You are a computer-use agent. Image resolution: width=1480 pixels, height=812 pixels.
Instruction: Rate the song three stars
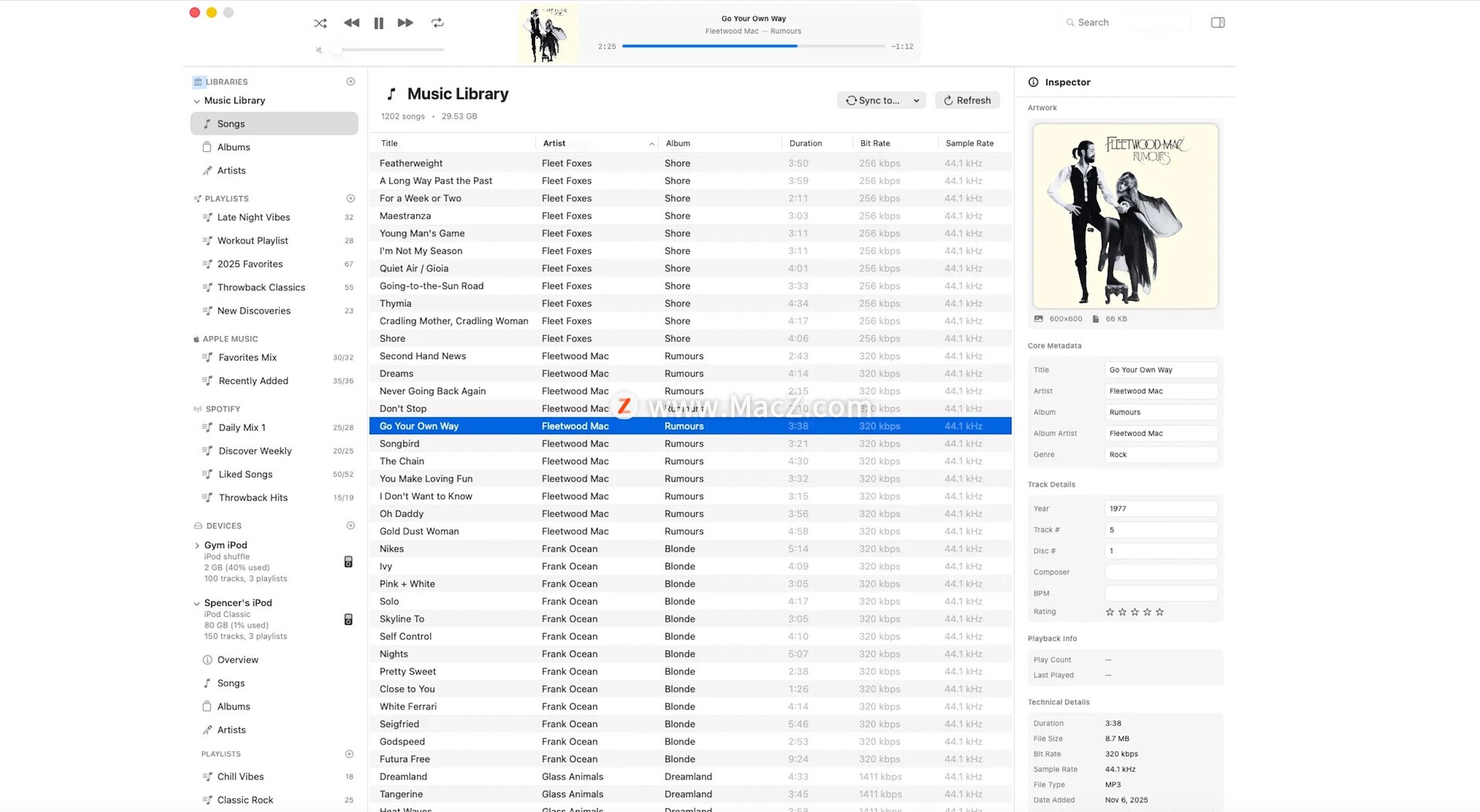1135,612
